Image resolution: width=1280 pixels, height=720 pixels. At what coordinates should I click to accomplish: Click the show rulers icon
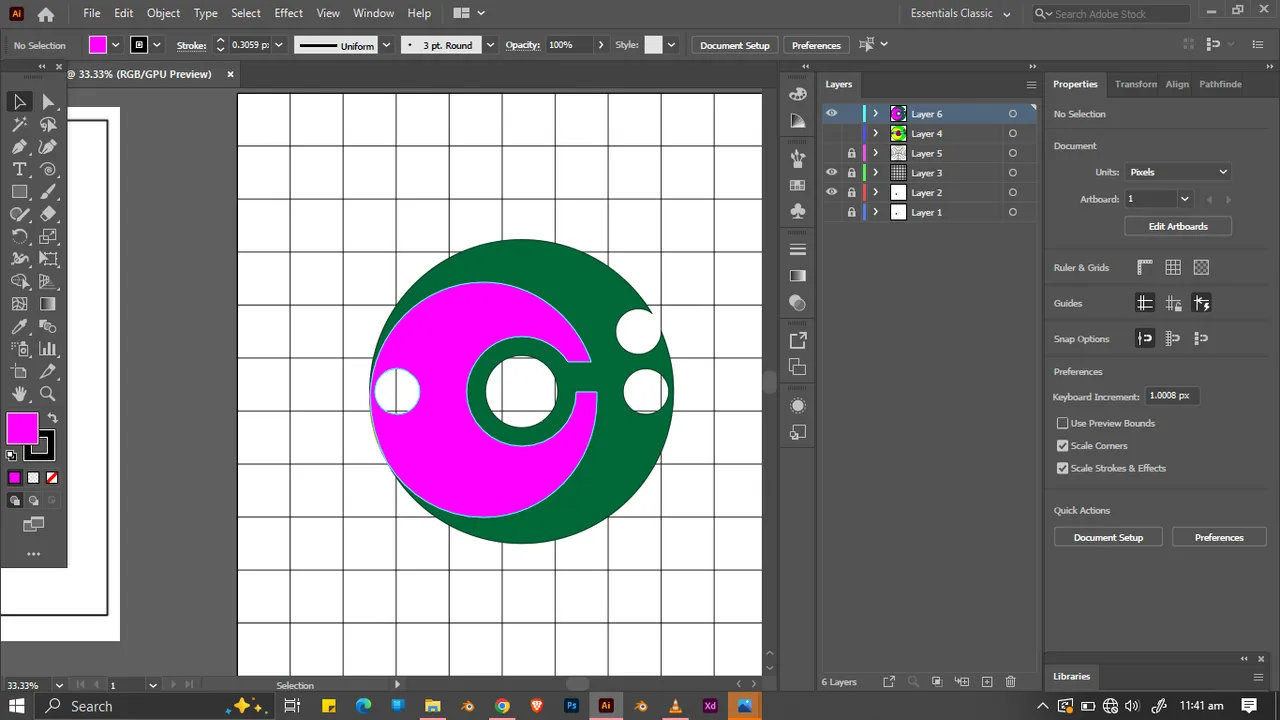(1145, 267)
